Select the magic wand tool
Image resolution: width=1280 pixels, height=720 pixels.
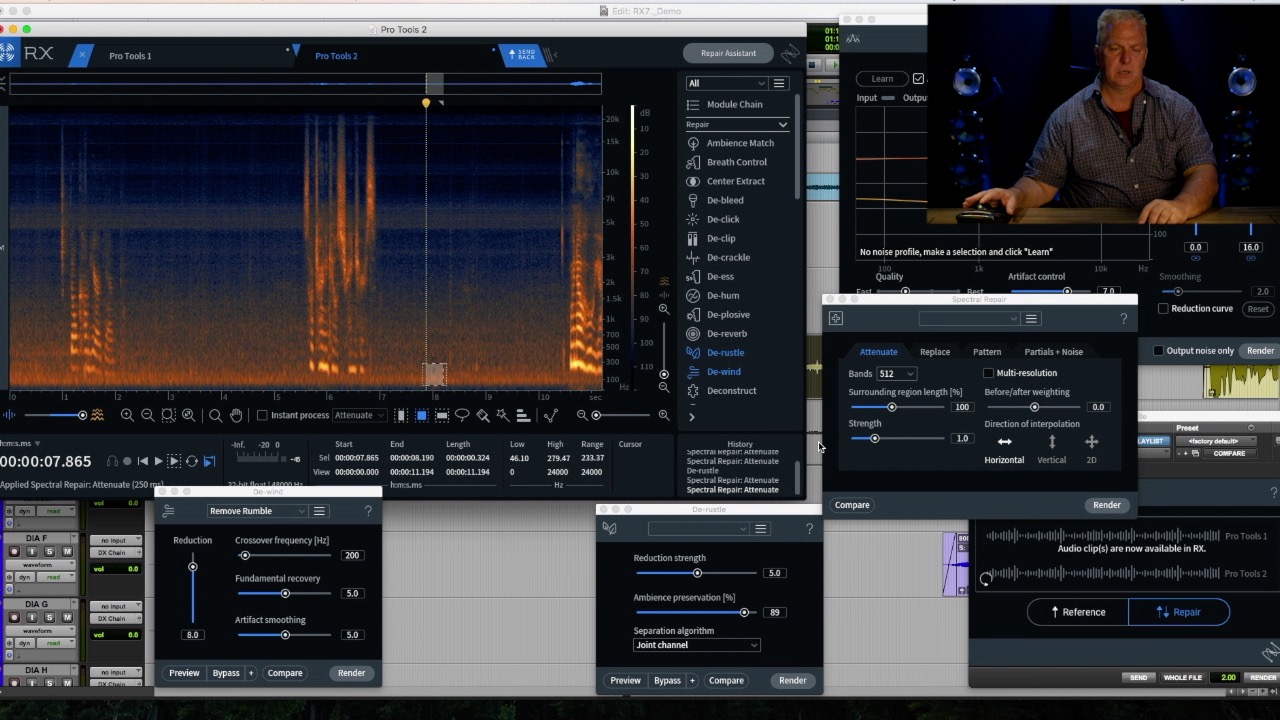click(x=503, y=415)
